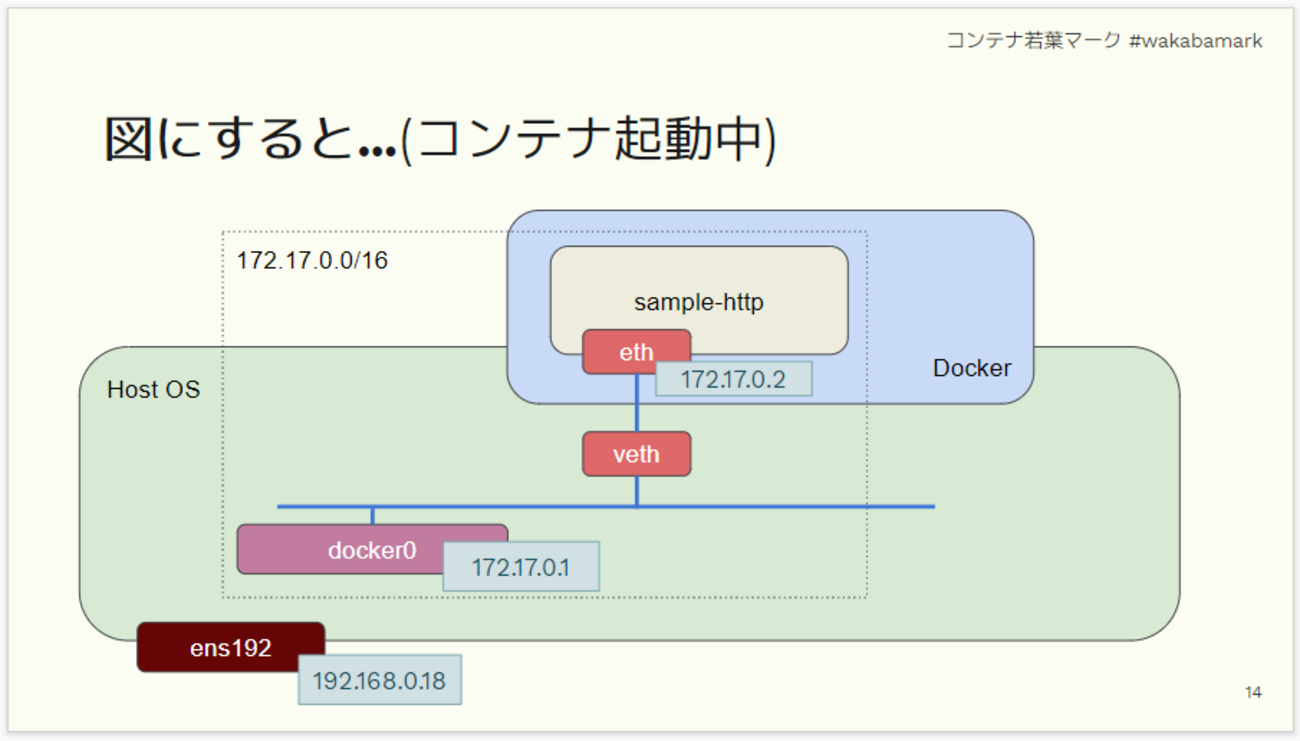
Task: Select the red eth interface box
Action: [636, 352]
